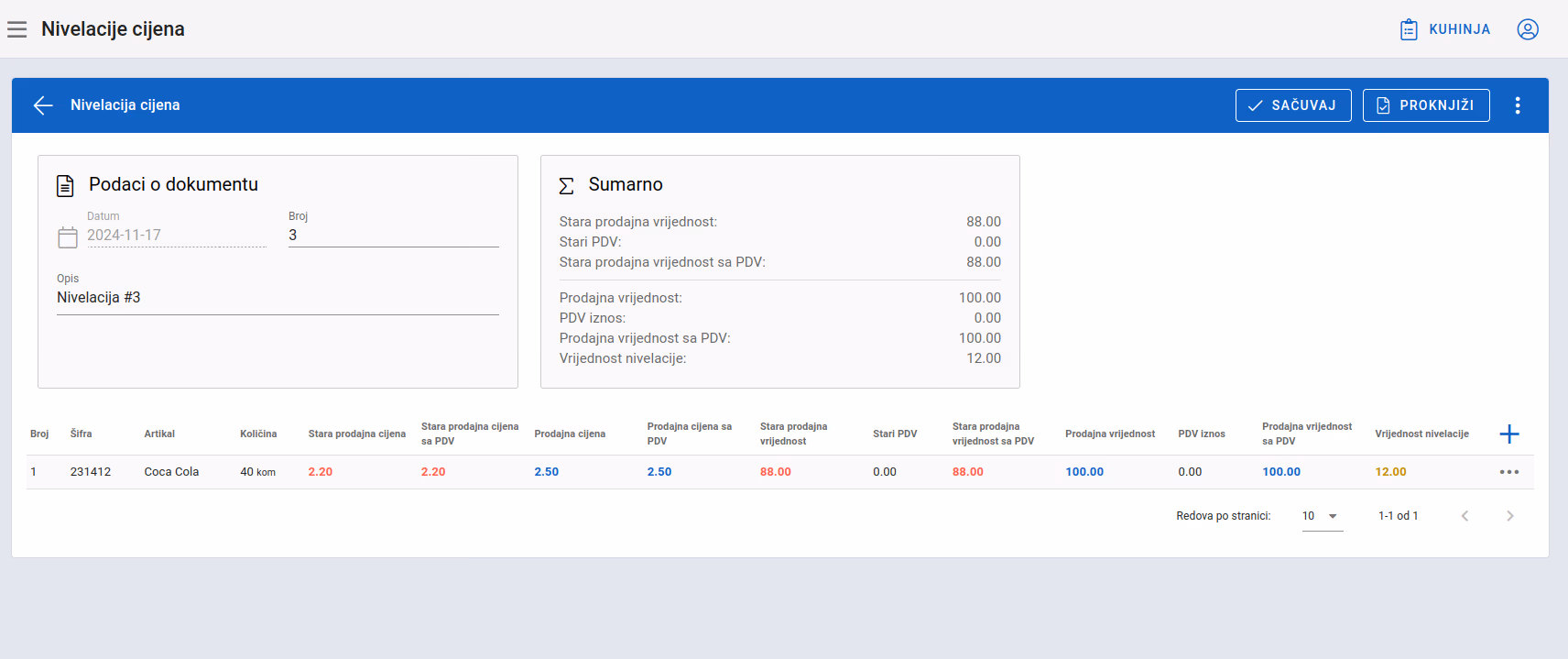This screenshot has width=1568, height=659.
Task: Click leveling value 12.00 table cell
Action: pyautogui.click(x=1390, y=472)
